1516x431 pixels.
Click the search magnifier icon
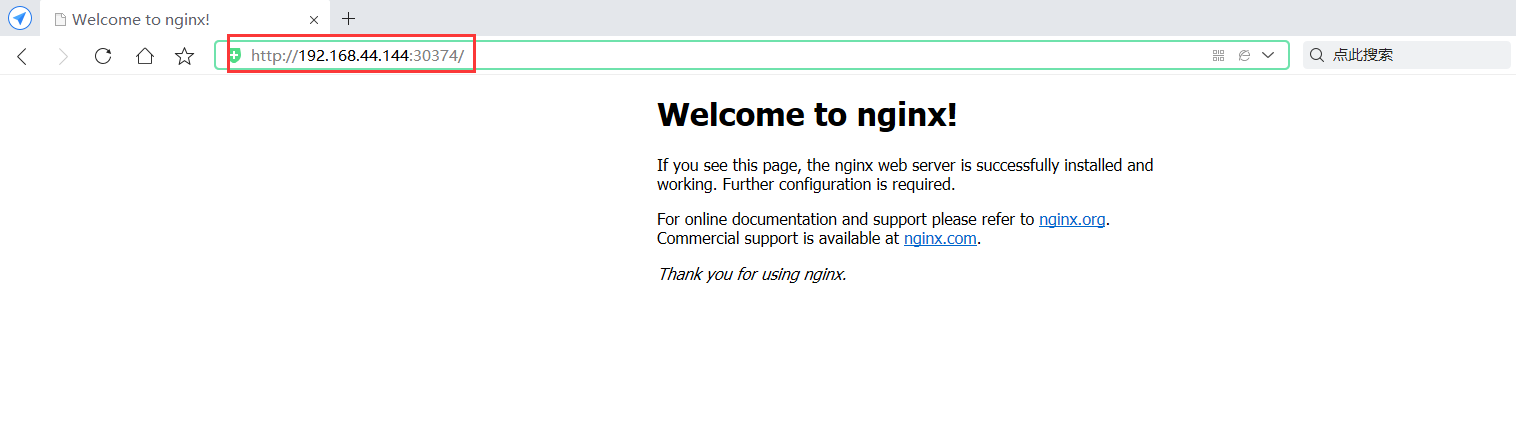tap(1316, 55)
